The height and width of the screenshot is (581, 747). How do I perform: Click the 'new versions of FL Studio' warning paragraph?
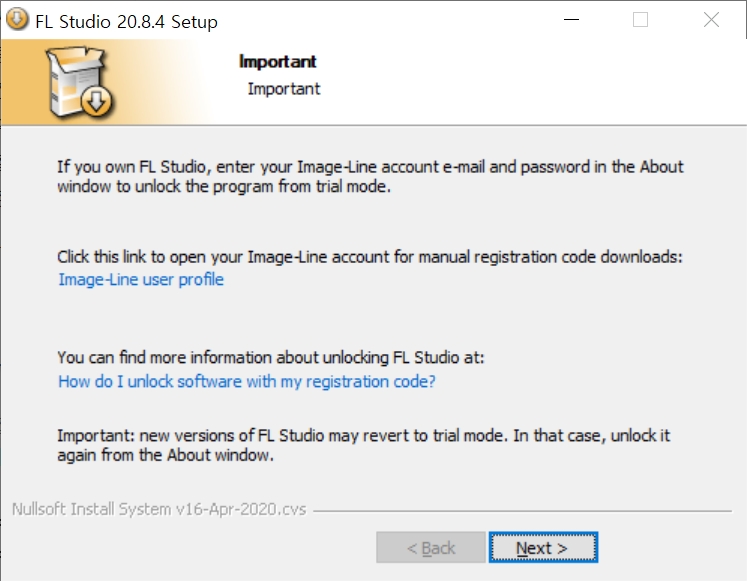(363, 445)
